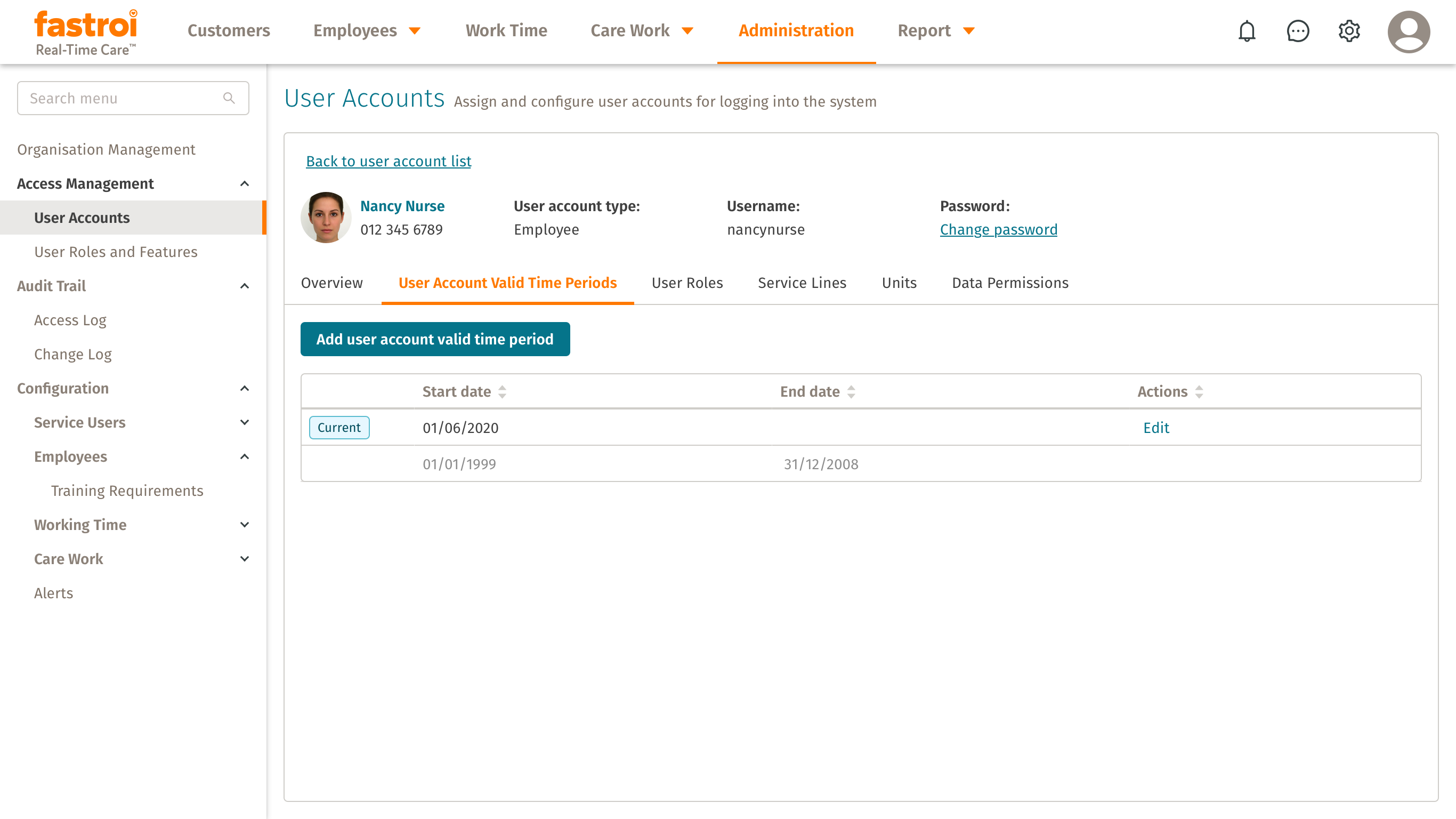Viewport: 1456px width, 819px height.
Task: Click the phone number 012 345 6789
Action: tap(401, 230)
